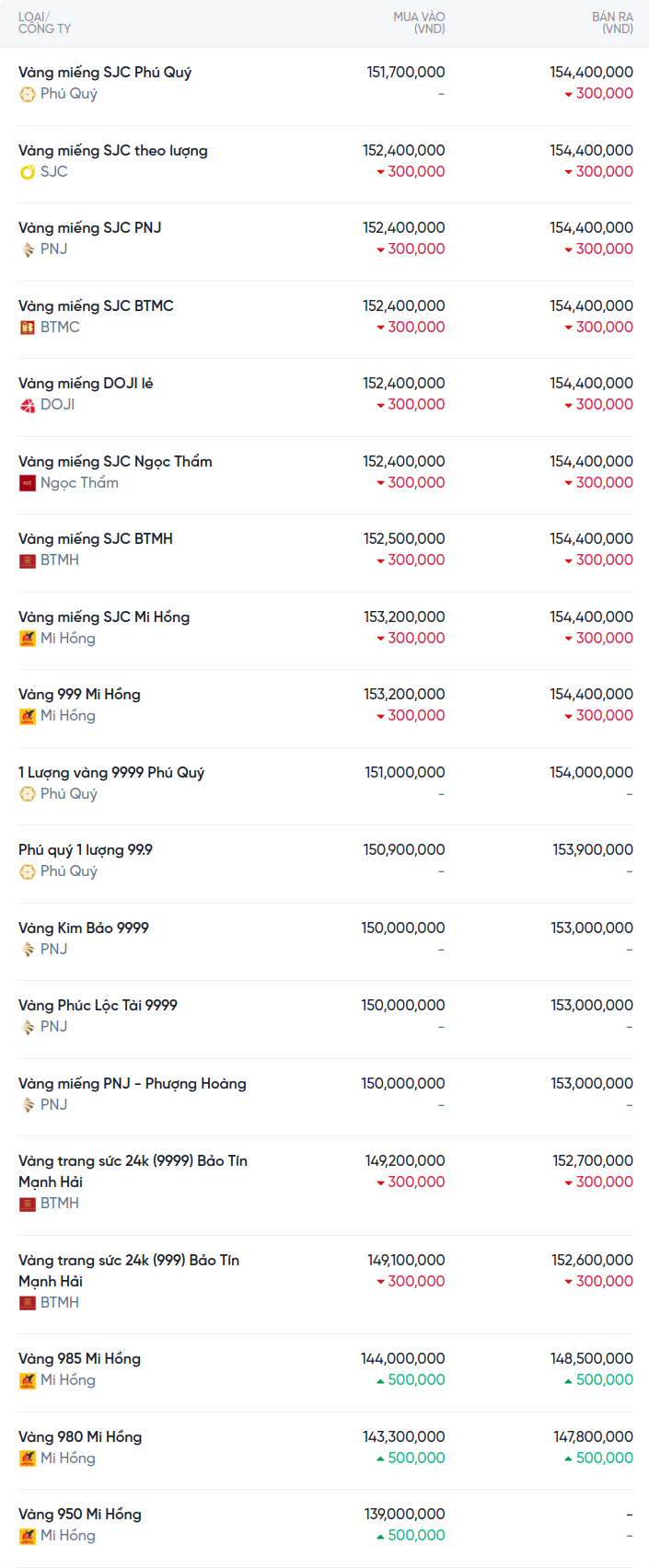Screen dimensions: 649x1568
Task: Click the DOJI company logo icon
Action: coord(28,405)
